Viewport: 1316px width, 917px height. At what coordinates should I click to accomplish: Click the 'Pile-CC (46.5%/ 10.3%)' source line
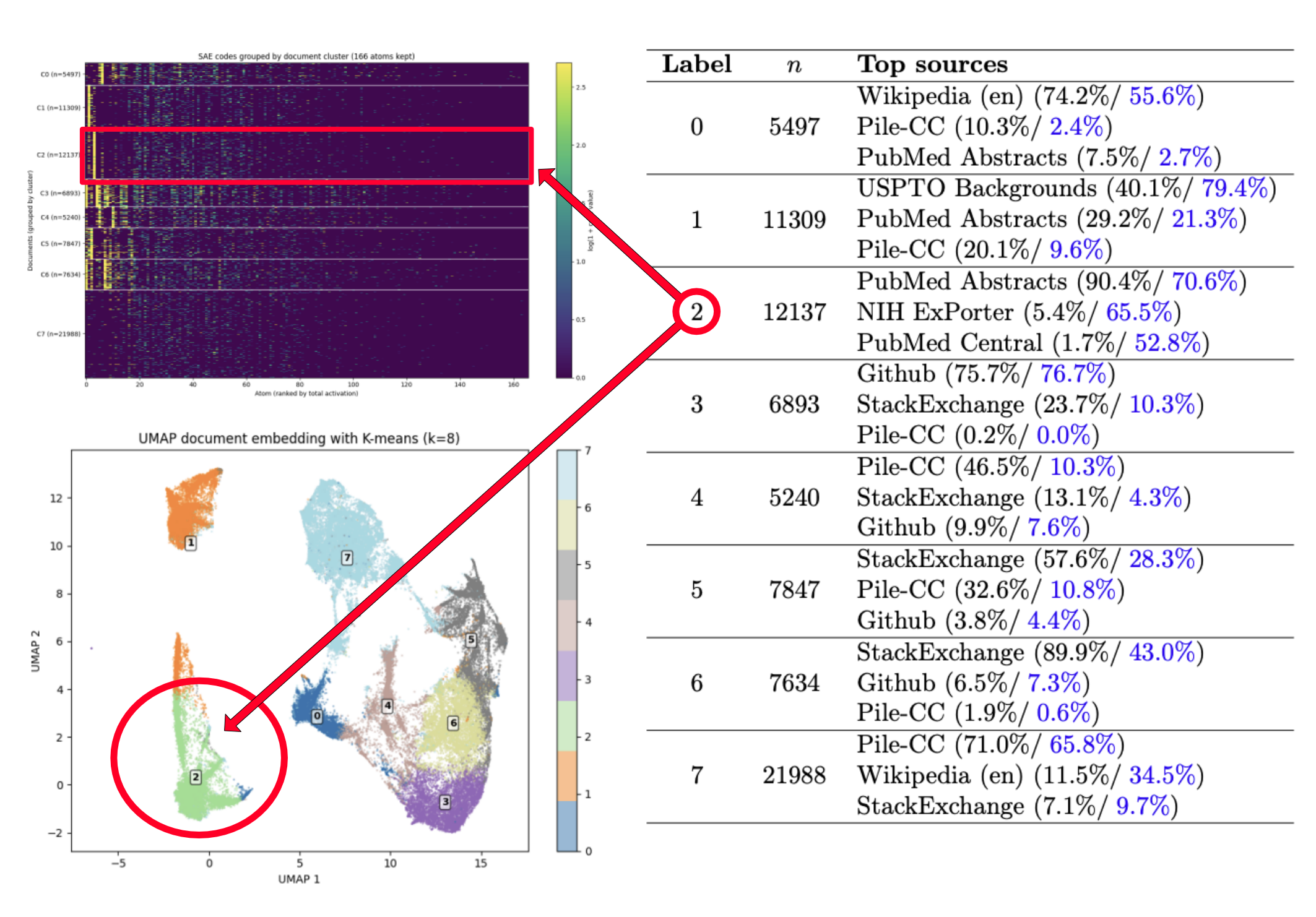991,467
